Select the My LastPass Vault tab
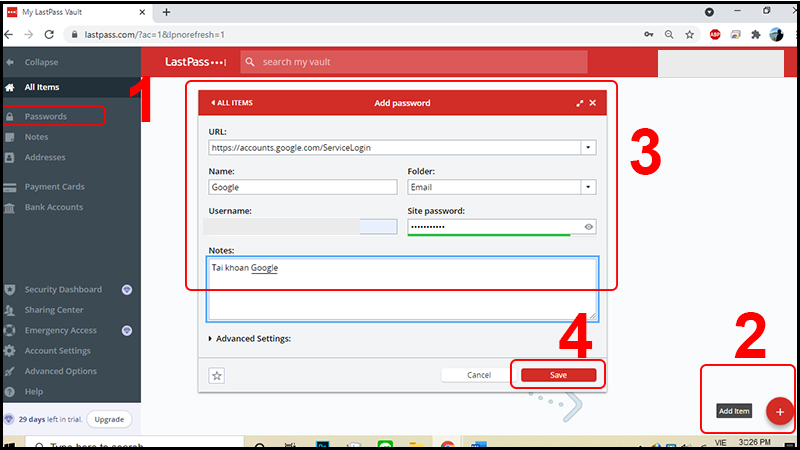The width and height of the screenshot is (800, 450). click(77, 12)
